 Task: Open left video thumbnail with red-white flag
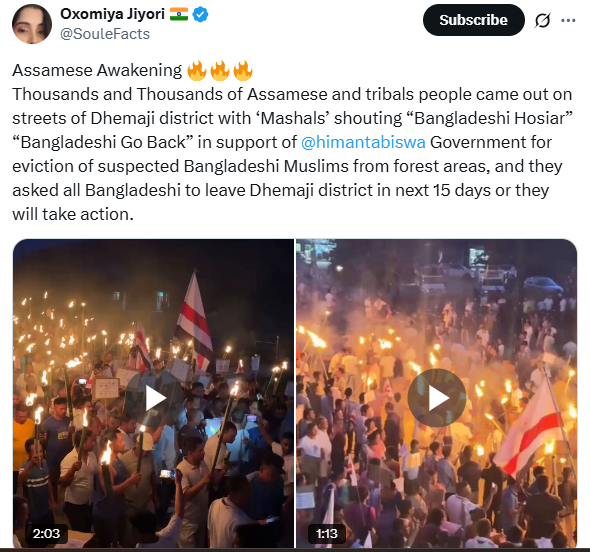pyautogui.click(x=154, y=393)
